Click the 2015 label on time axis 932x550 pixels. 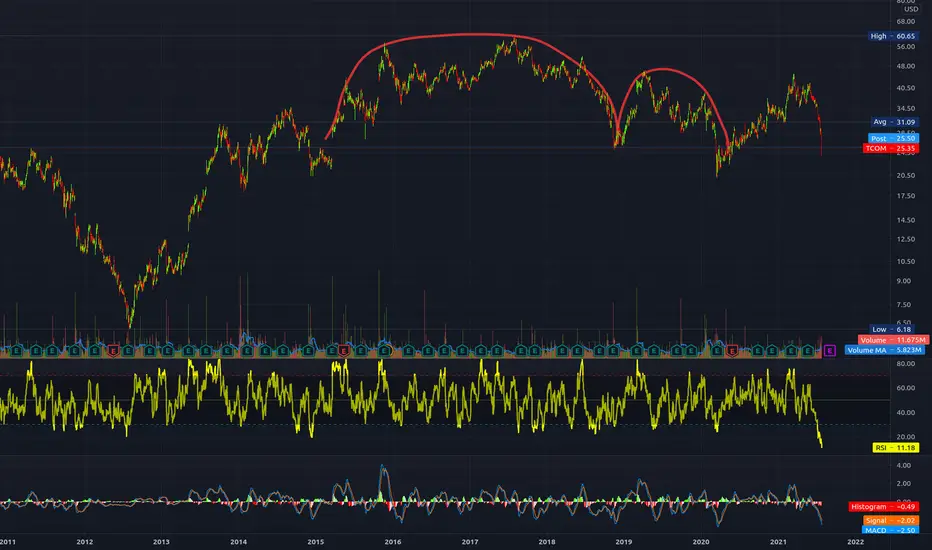tap(316, 542)
